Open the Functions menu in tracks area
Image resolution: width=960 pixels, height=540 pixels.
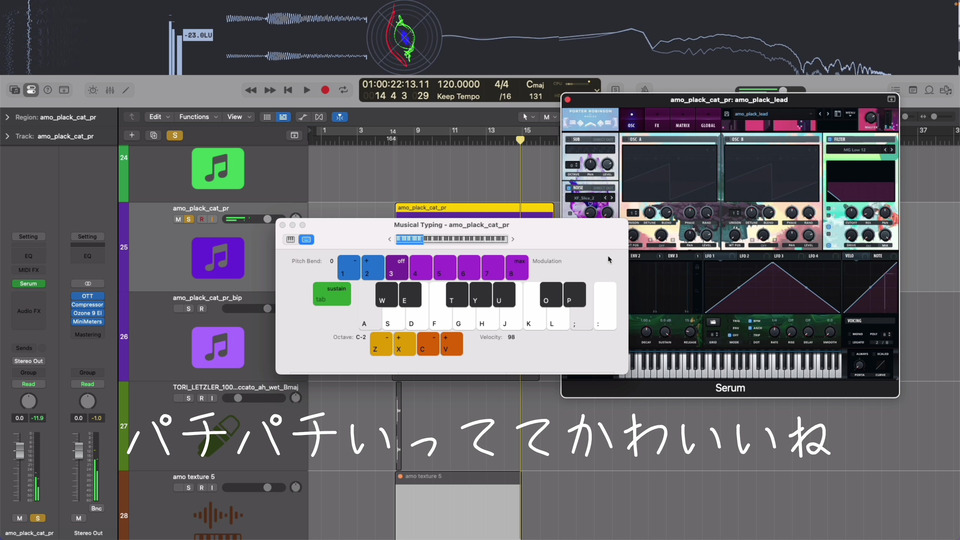(197, 117)
